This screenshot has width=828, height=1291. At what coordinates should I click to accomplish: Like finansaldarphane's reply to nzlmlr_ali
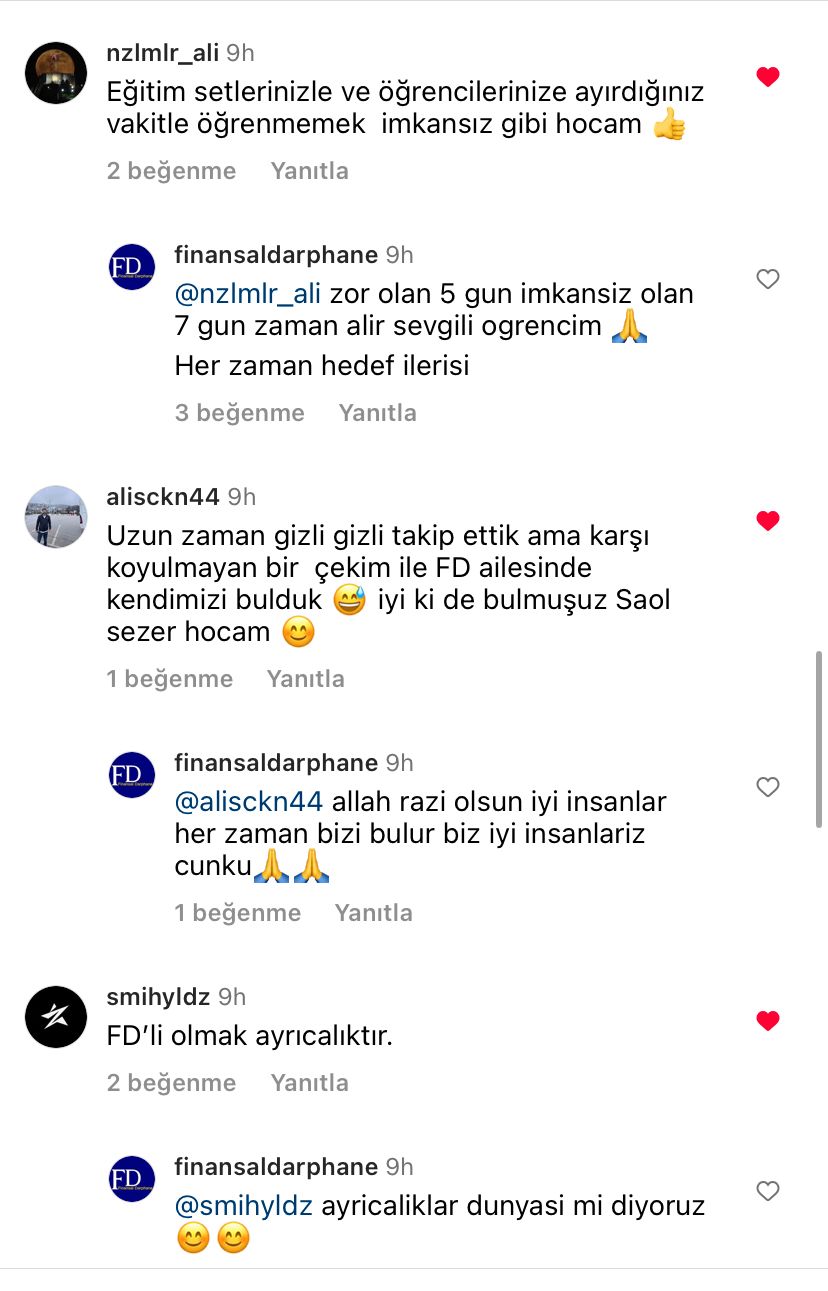point(768,280)
